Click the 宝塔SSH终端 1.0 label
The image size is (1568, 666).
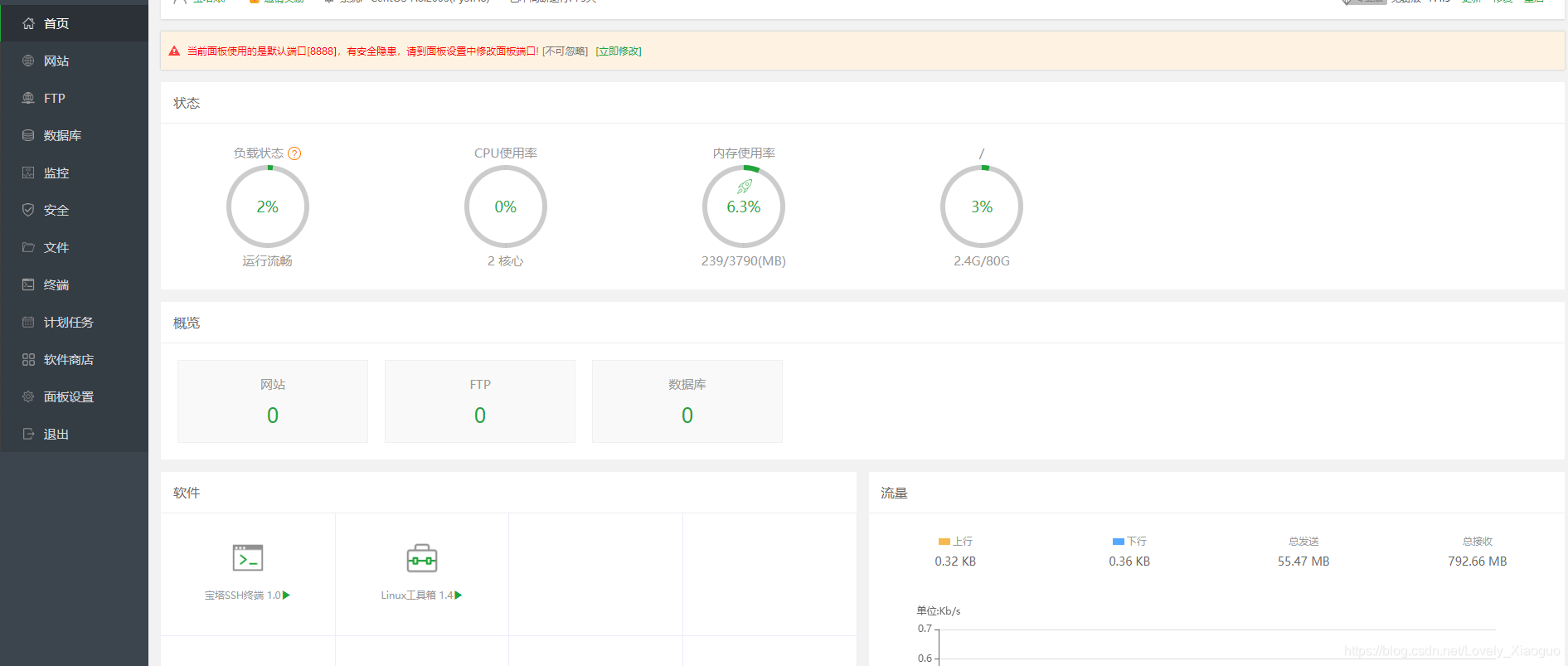(x=243, y=596)
